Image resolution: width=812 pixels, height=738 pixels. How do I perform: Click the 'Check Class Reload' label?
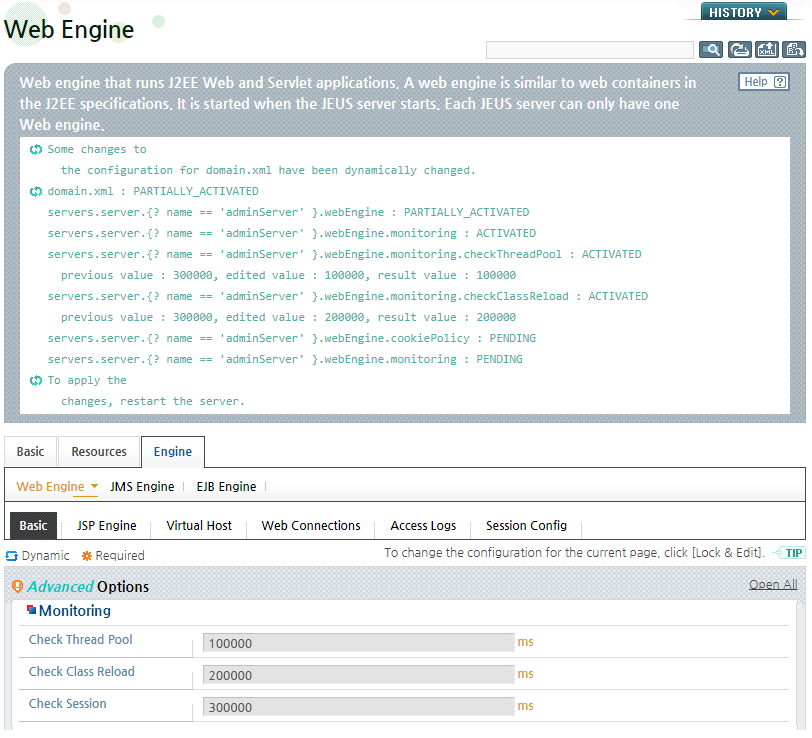[x=82, y=672]
